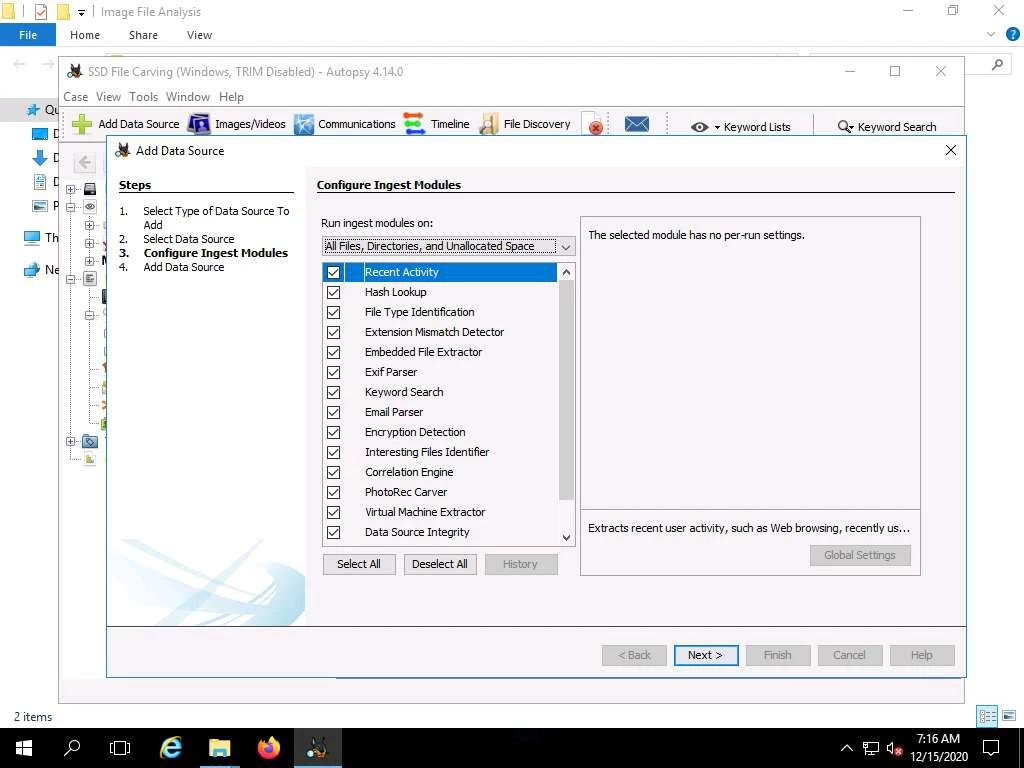1024x768 pixels.
Task: Expand bottom tagged tree node
Action: pyautogui.click(x=71, y=441)
